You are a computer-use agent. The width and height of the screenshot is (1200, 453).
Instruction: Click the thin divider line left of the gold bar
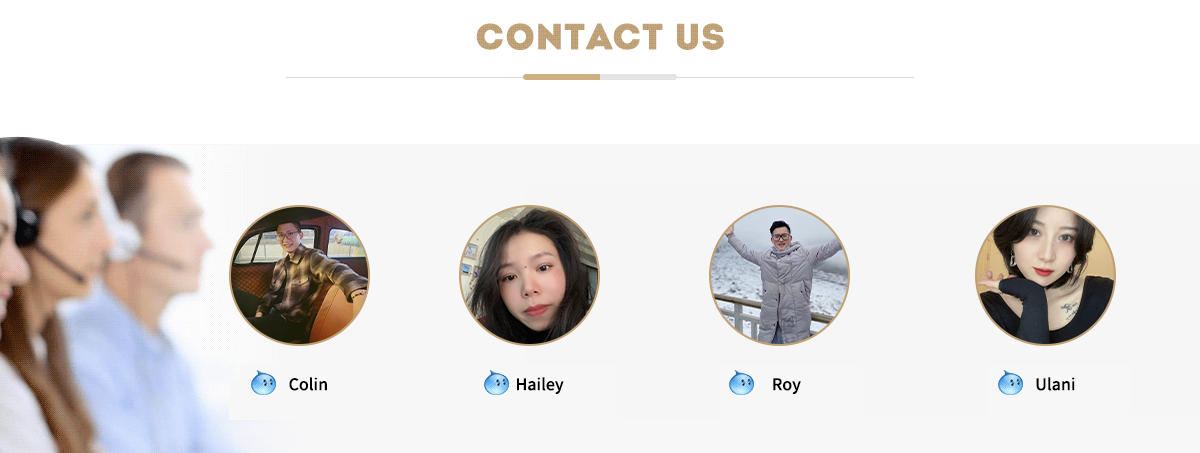tap(404, 77)
